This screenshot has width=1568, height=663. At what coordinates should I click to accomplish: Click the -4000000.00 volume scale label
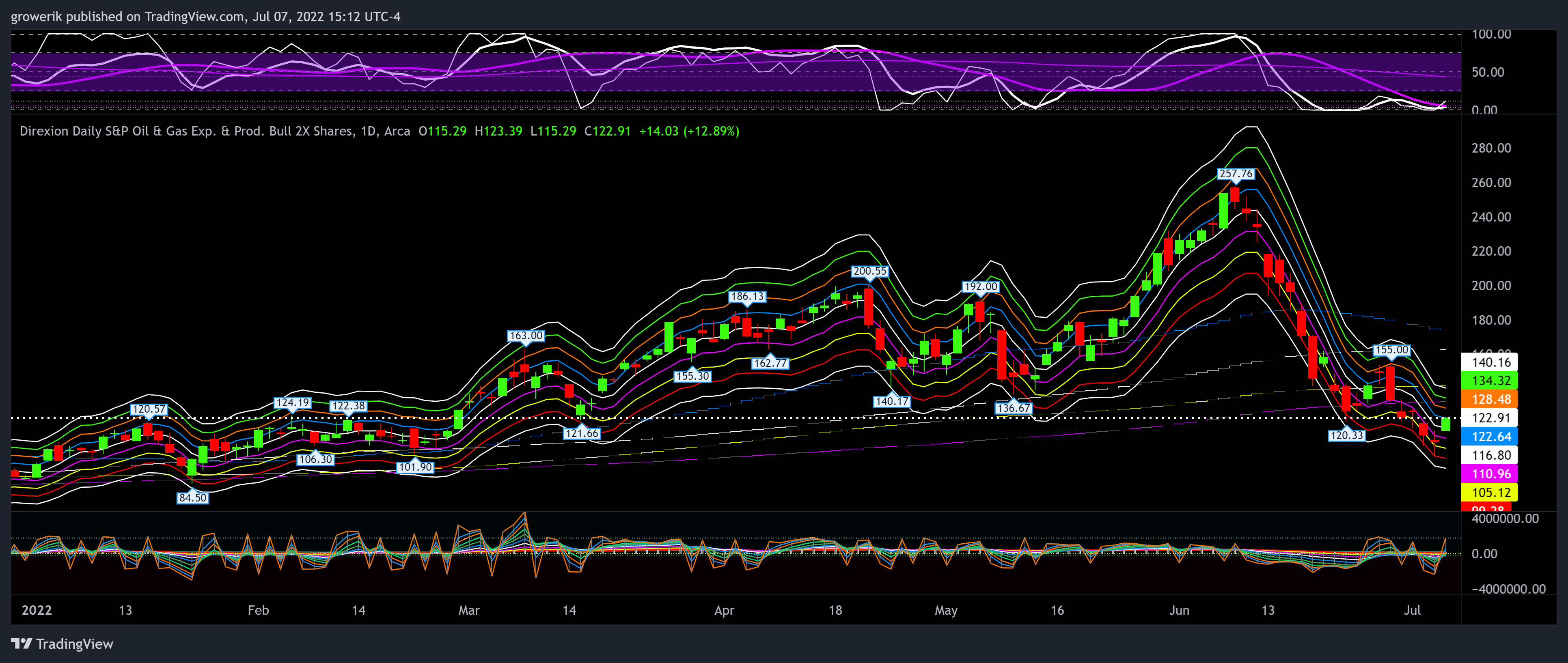tap(1508, 590)
